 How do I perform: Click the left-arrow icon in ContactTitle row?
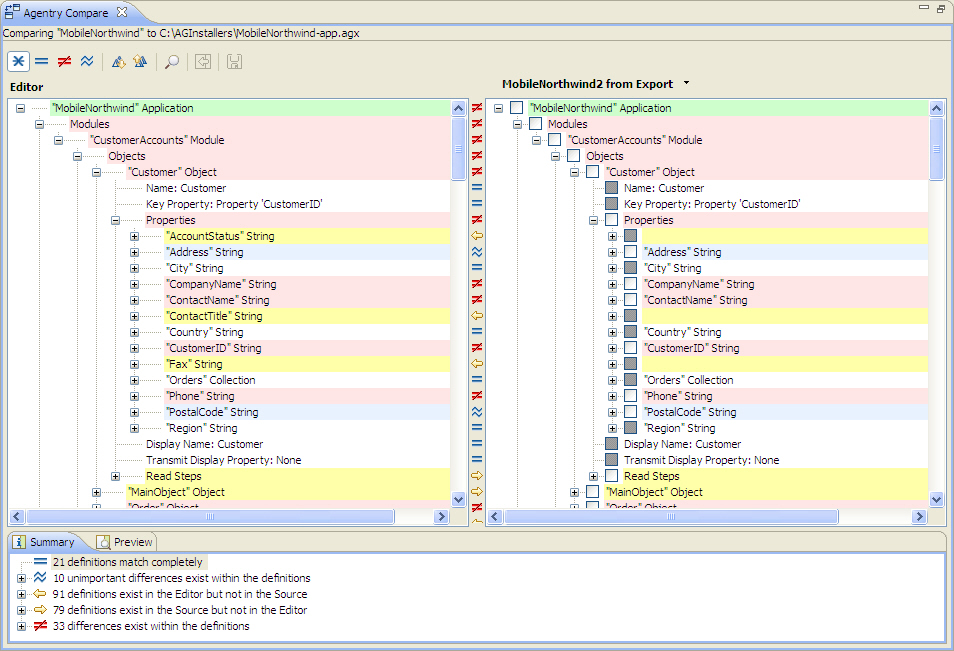click(x=477, y=316)
